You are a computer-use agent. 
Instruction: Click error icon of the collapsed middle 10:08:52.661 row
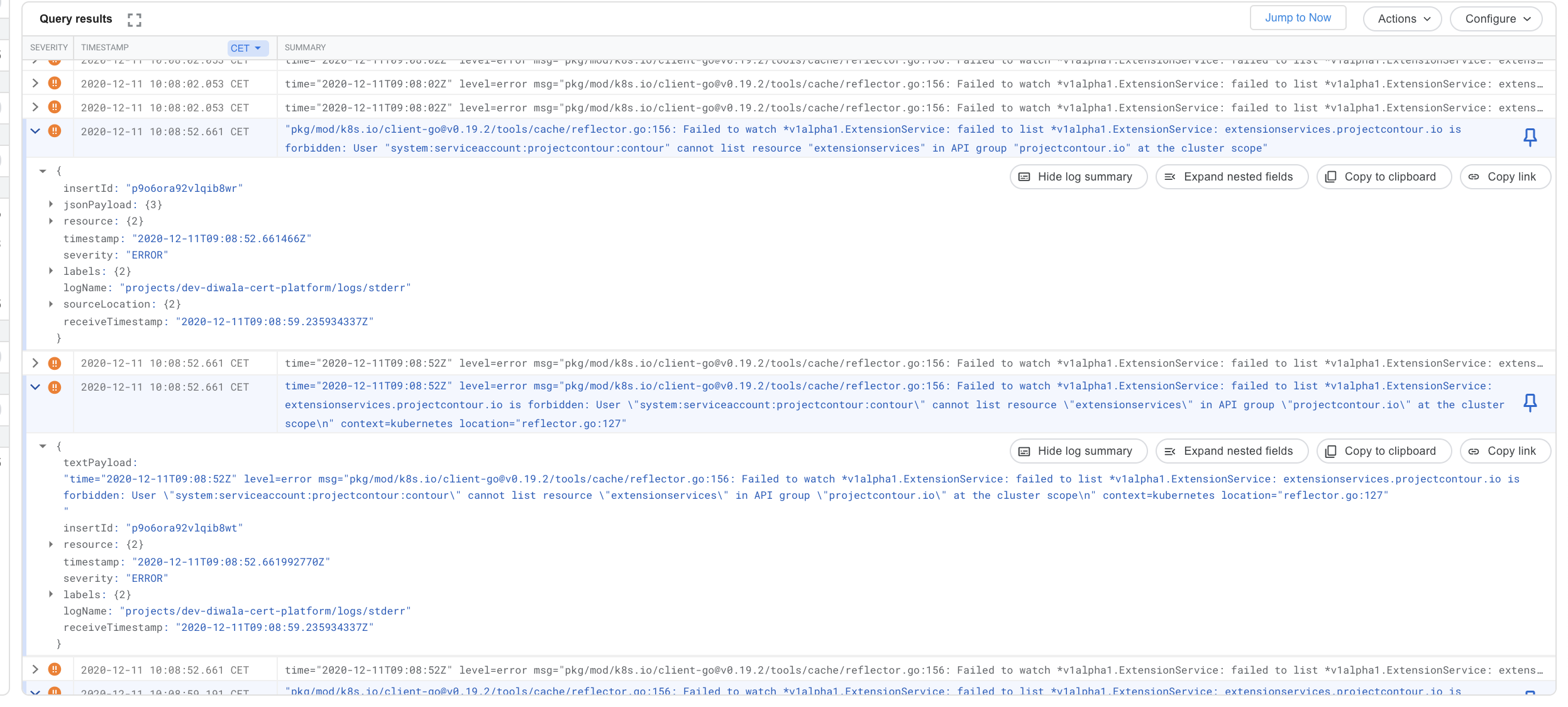55,363
